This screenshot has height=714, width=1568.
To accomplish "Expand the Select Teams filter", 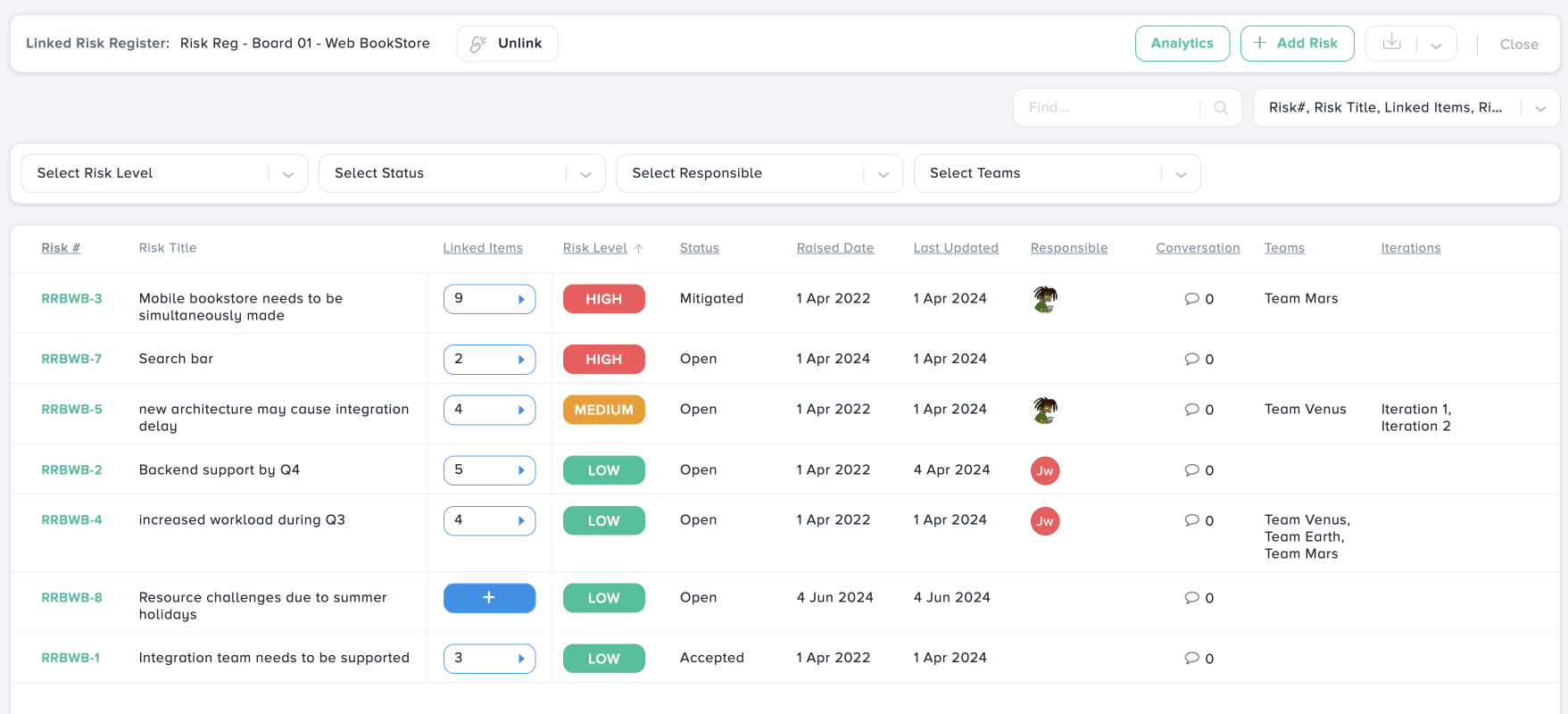I will [x=1058, y=173].
